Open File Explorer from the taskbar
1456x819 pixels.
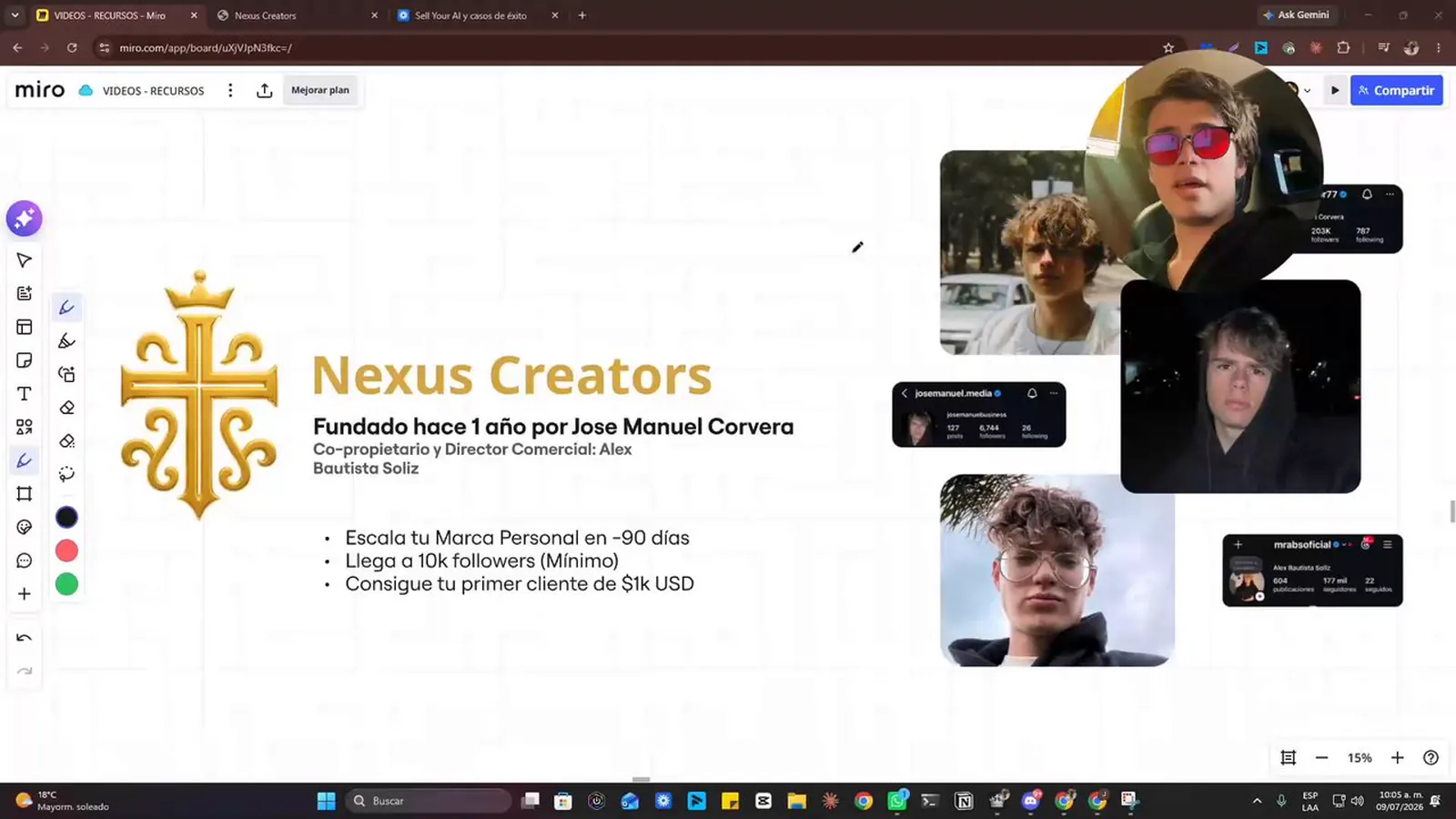[797, 801]
